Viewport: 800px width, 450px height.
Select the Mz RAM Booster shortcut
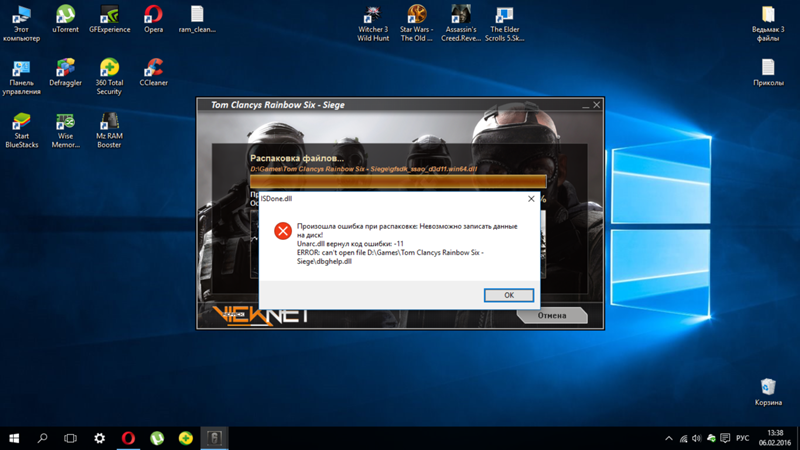[109, 131]
